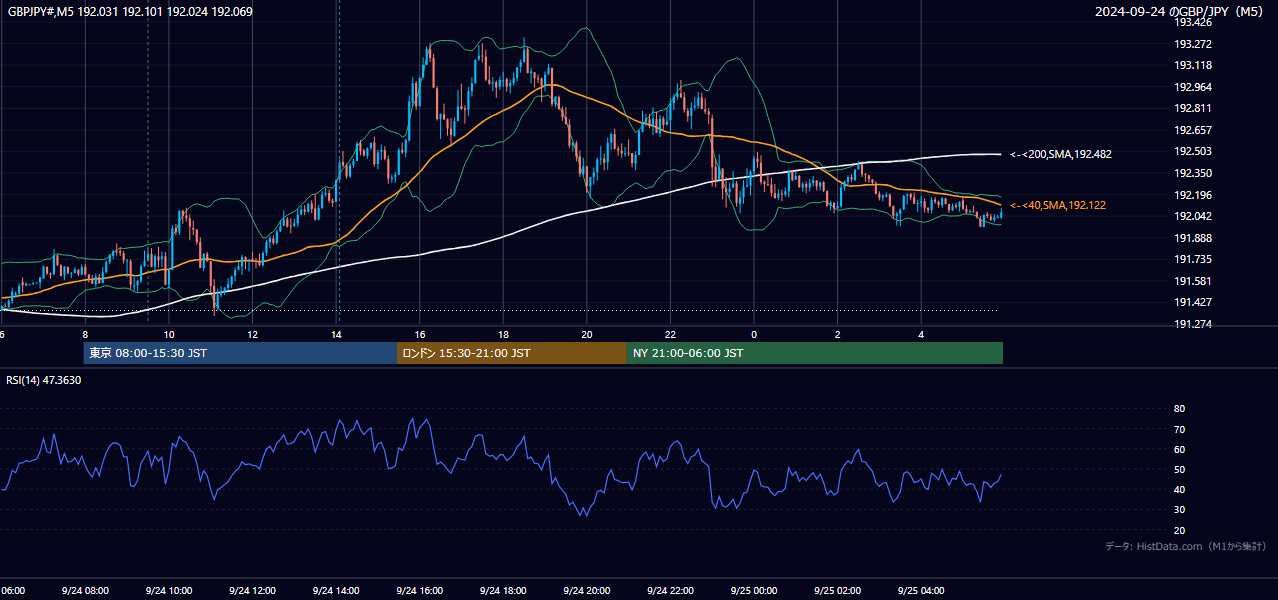Click RSI axis level 30
Screen dimensions: 1278x600
pos(1179,510)
